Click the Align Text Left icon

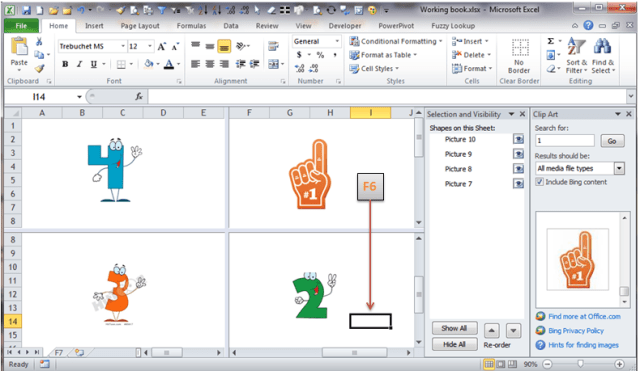(196, 64)
